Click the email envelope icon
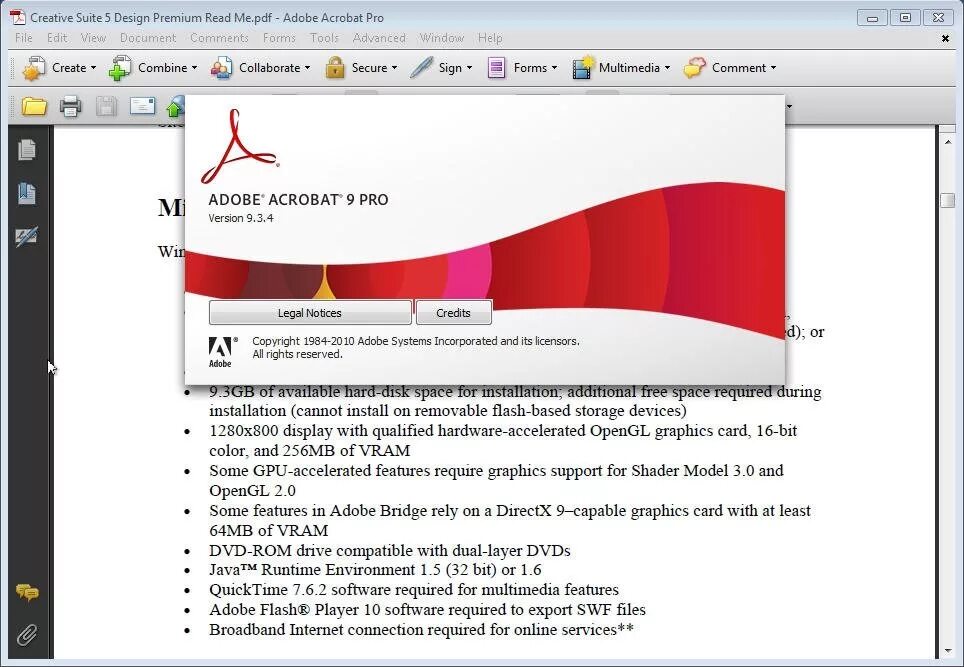 click(x=142, y=106)
